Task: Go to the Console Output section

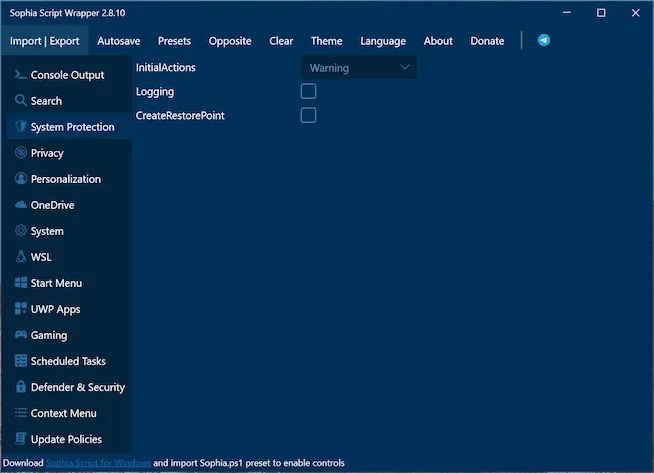Action: tap(69, 75)
